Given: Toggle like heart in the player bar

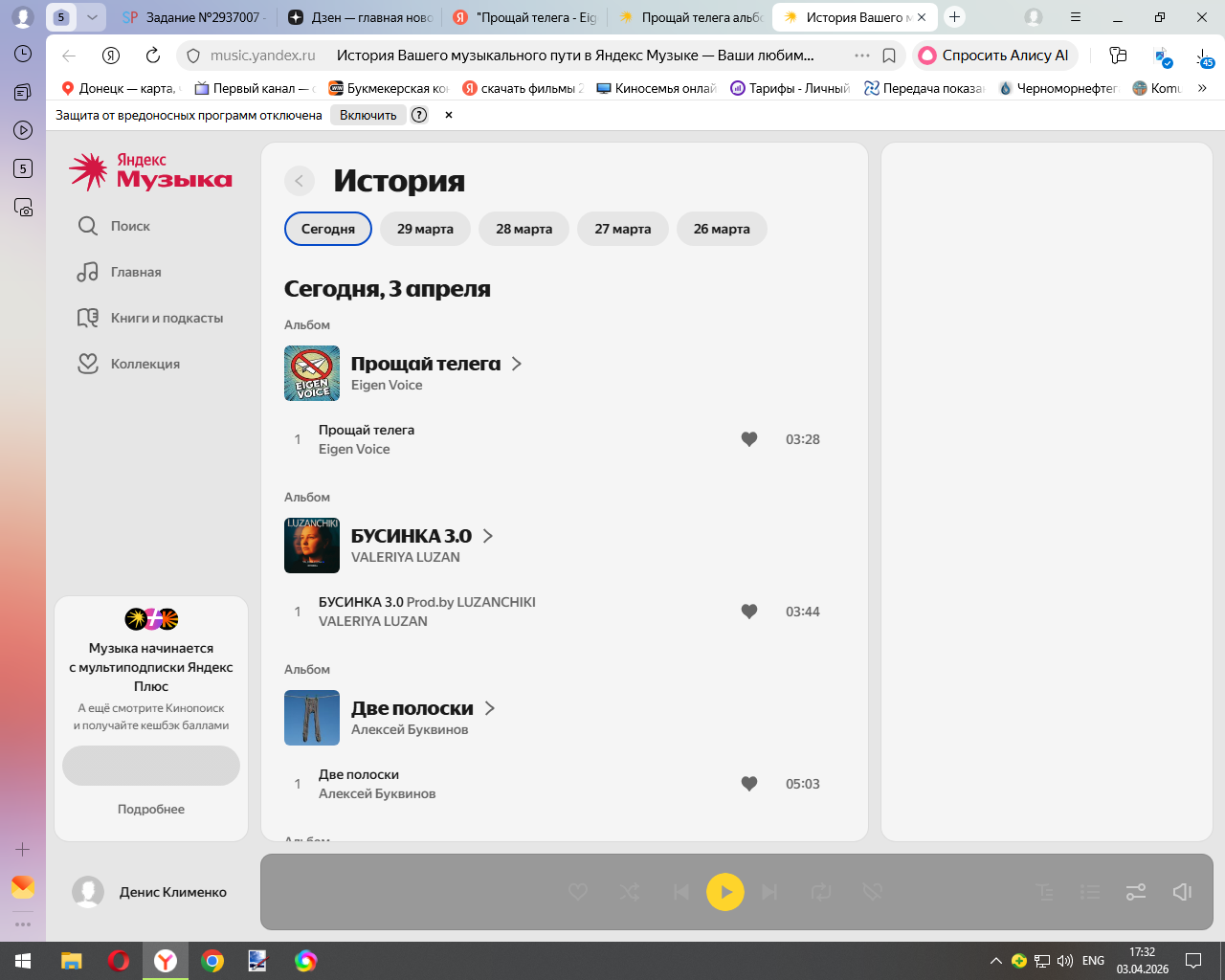Looking at the screenshot, I should point(578,892).
